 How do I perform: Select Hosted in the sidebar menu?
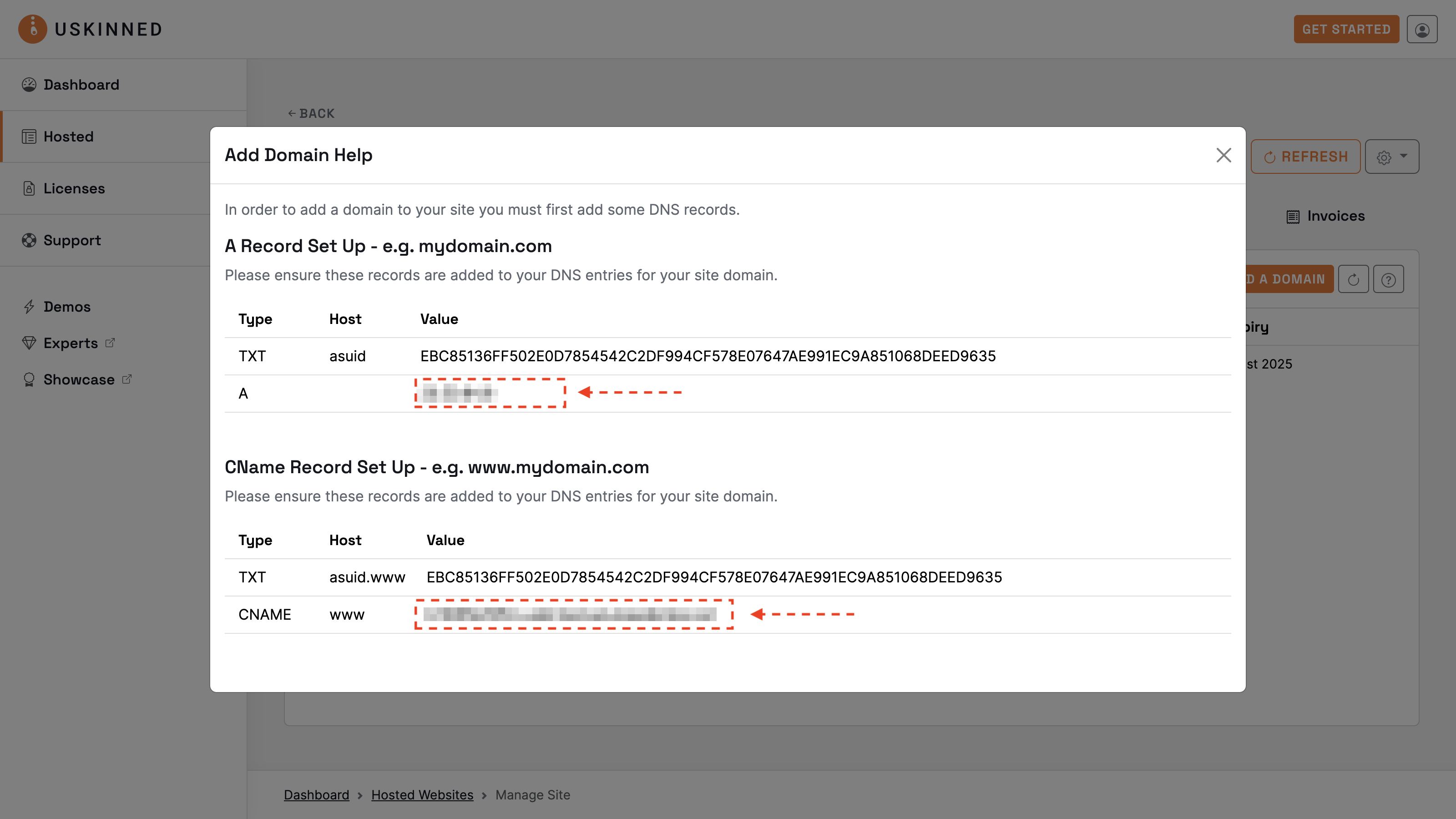(68, 136)
